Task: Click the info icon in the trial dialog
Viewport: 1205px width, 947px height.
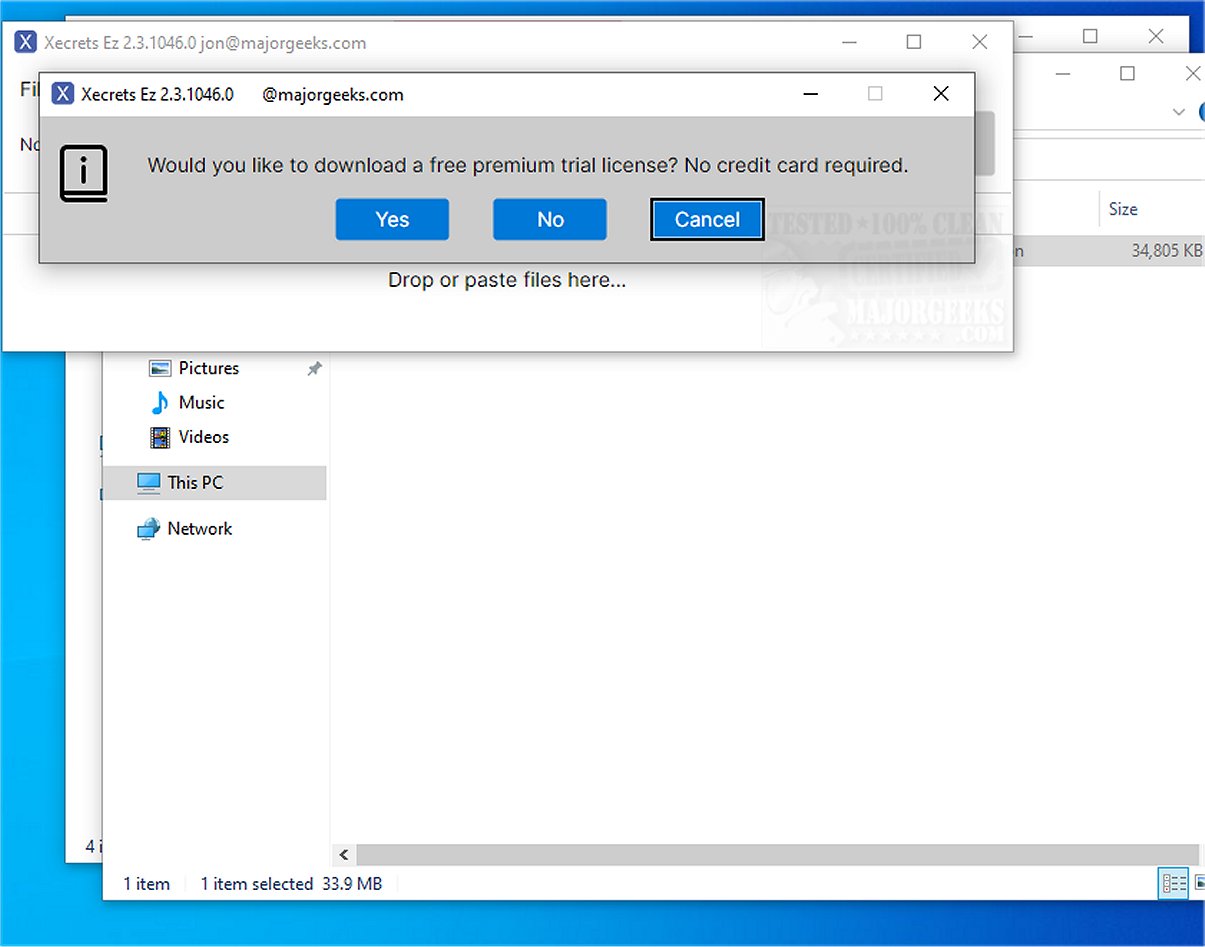Action: (84, 174)
